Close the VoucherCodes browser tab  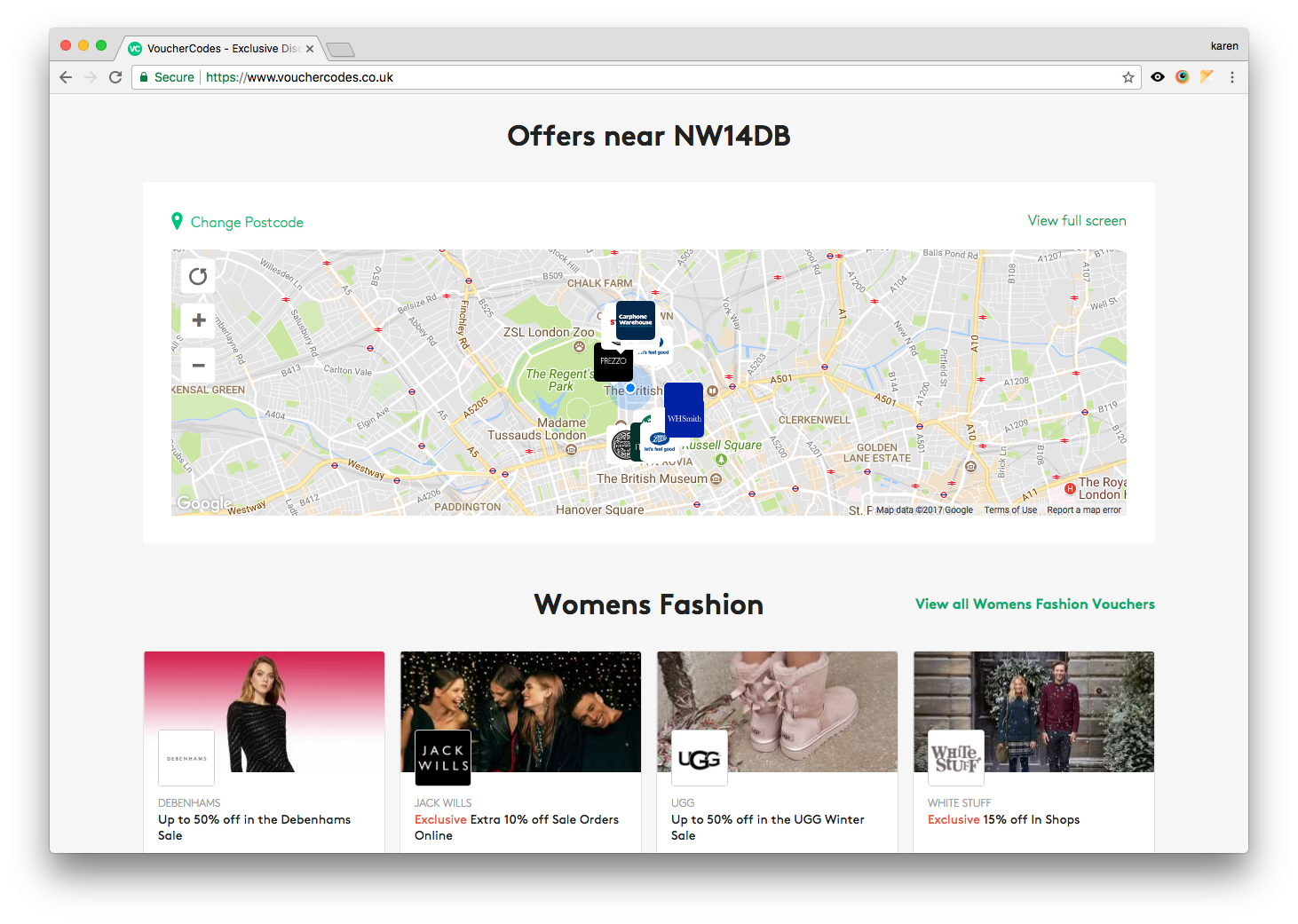(x=310, y=49)
